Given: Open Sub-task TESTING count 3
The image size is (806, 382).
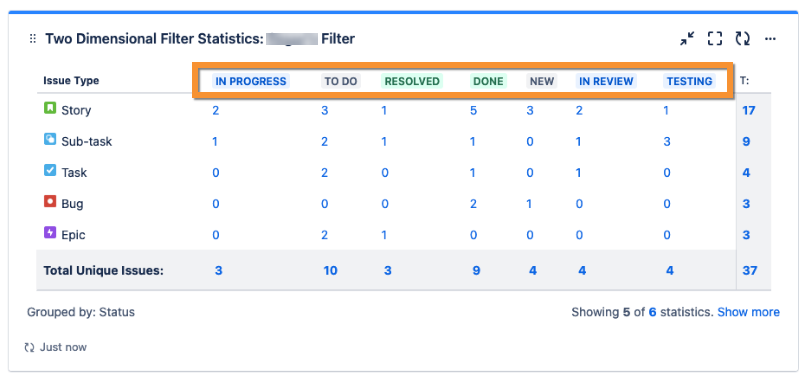Looking at the screenshot, I should [x=667, y=141].
